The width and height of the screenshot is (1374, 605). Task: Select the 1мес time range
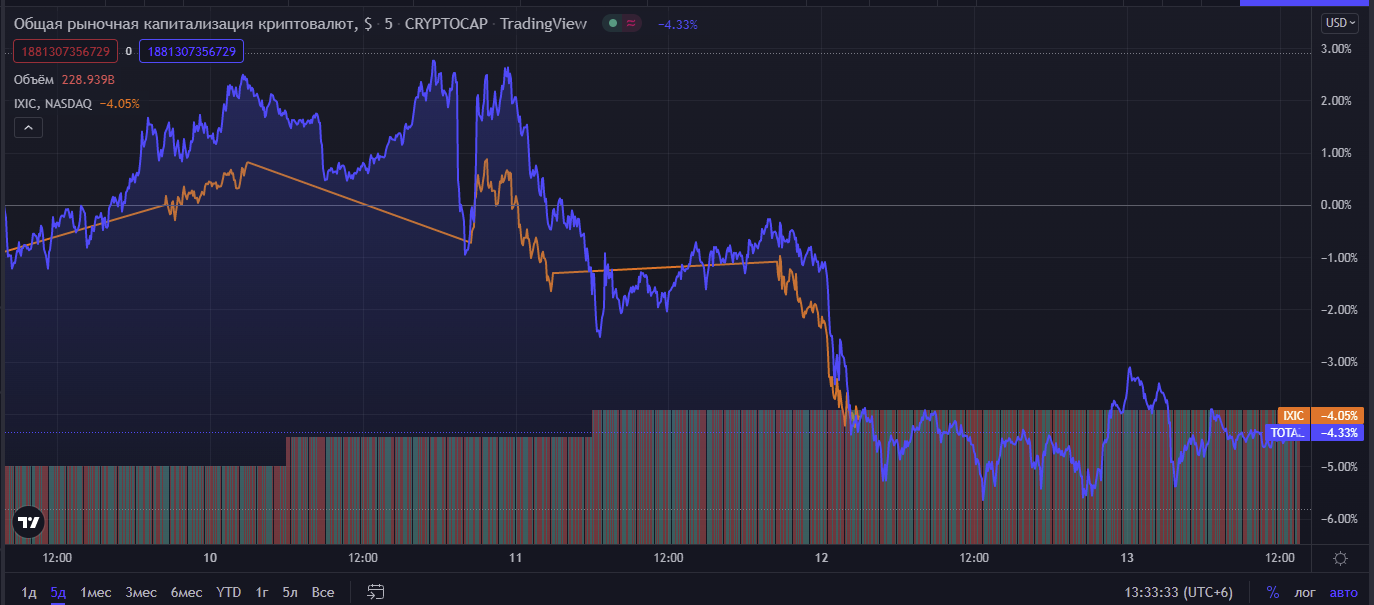pos(96,592)
